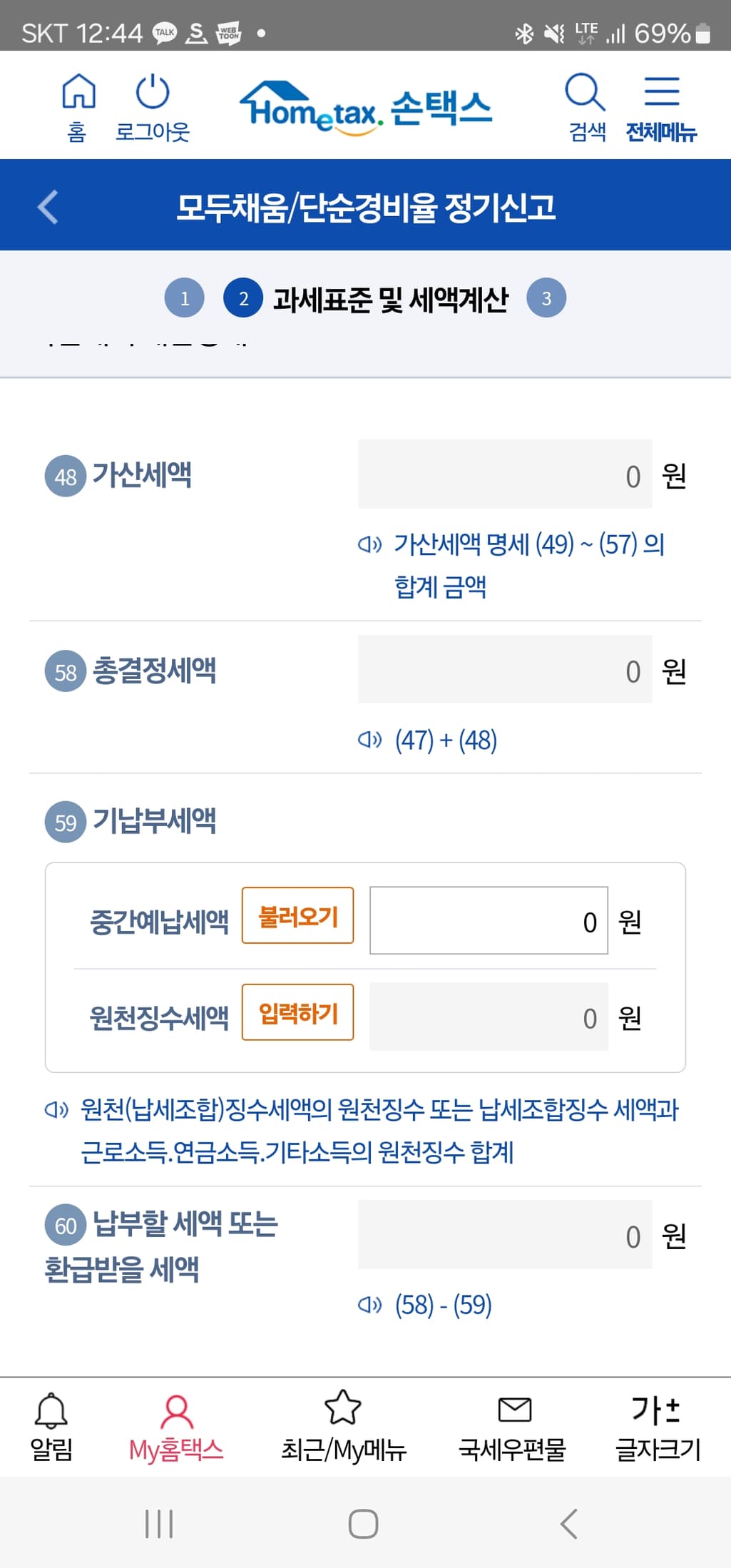Go back using the header left arrow
Image resolution: width=731 pixels, height=1568 pixels.
(48, 207)
